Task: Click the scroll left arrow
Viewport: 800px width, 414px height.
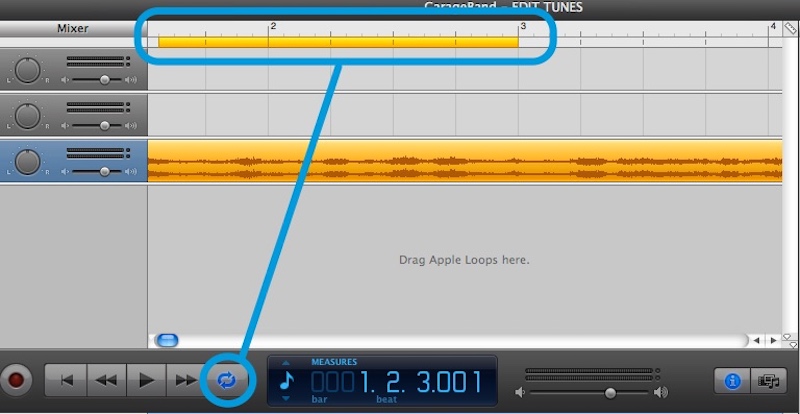Action: coord(757,340)
